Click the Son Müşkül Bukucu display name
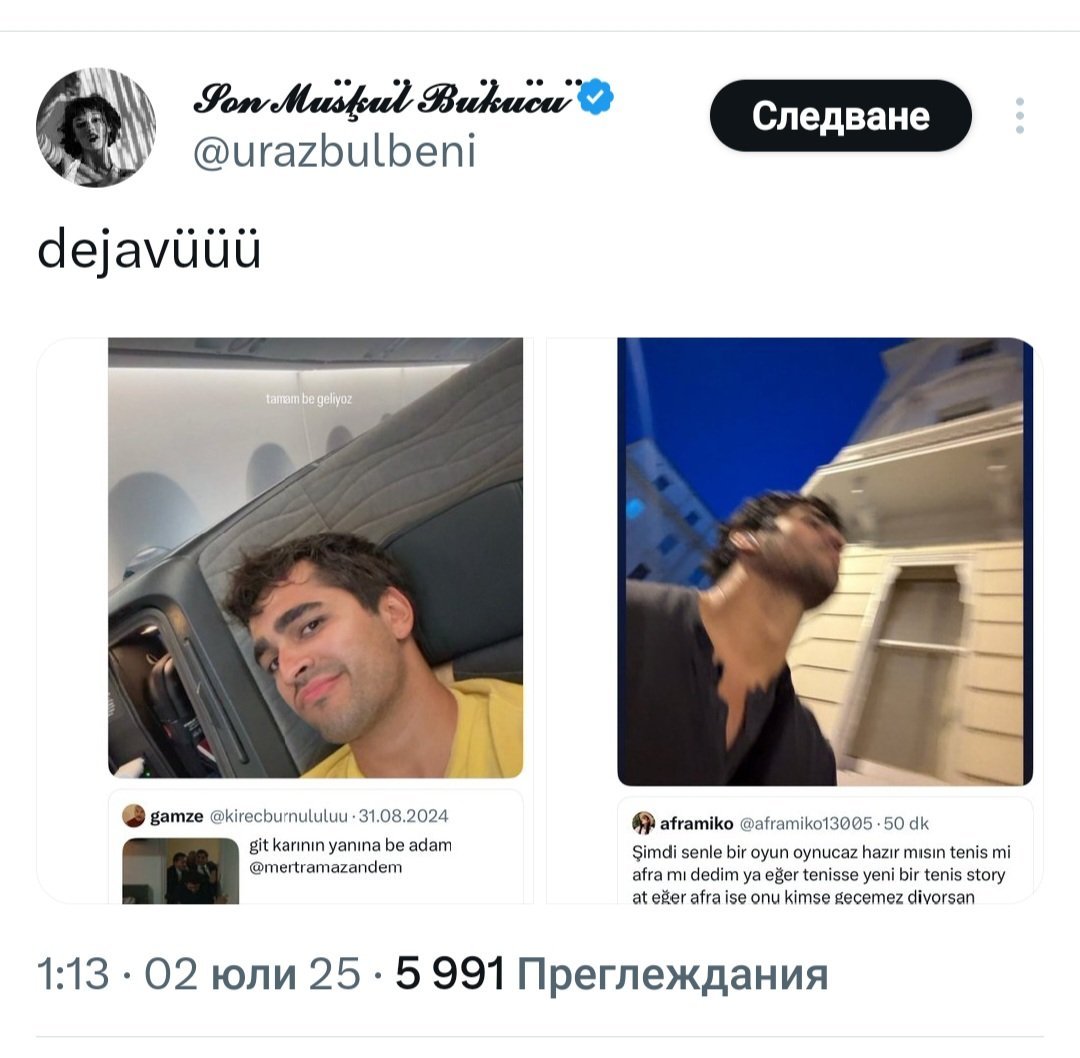The width and height of the screenshot is (1080, 1058). coord(384,98)
